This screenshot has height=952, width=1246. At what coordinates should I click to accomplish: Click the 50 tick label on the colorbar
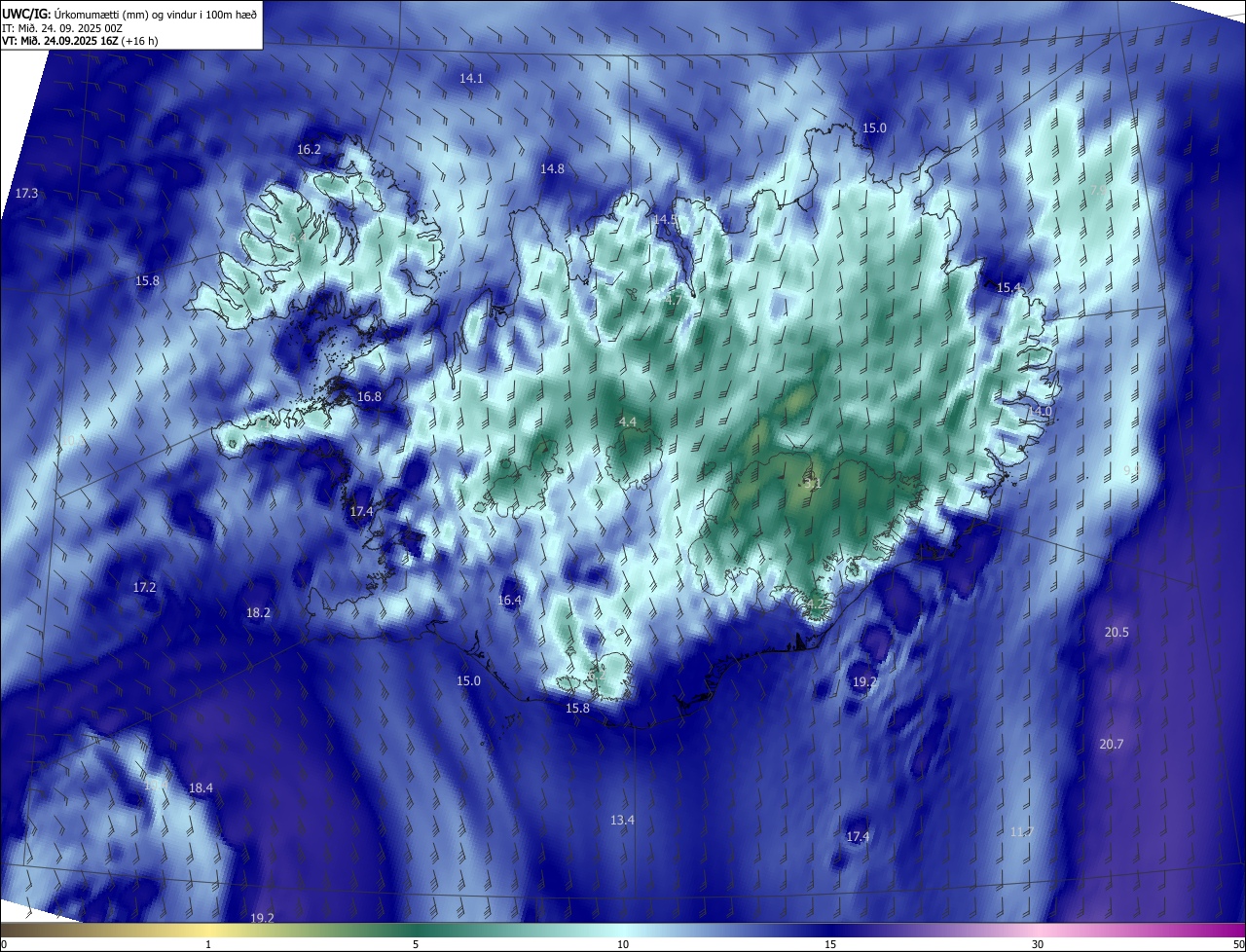(1238, 945)
